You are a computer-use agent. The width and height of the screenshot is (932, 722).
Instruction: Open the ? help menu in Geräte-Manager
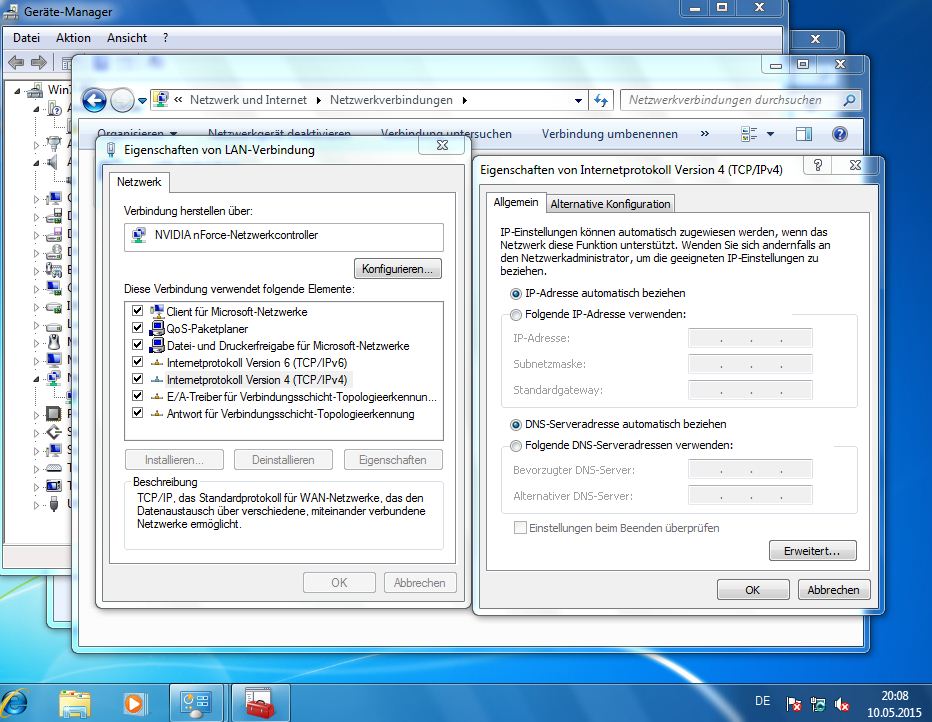tap(165, 38)
